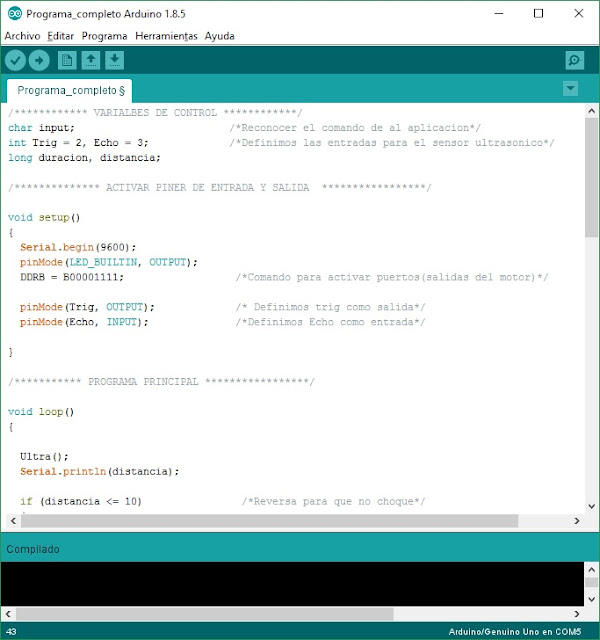Click the 'int Trig = 2, Echo = 3;' line
600x640 pixels.
click(x=78, y=143)
